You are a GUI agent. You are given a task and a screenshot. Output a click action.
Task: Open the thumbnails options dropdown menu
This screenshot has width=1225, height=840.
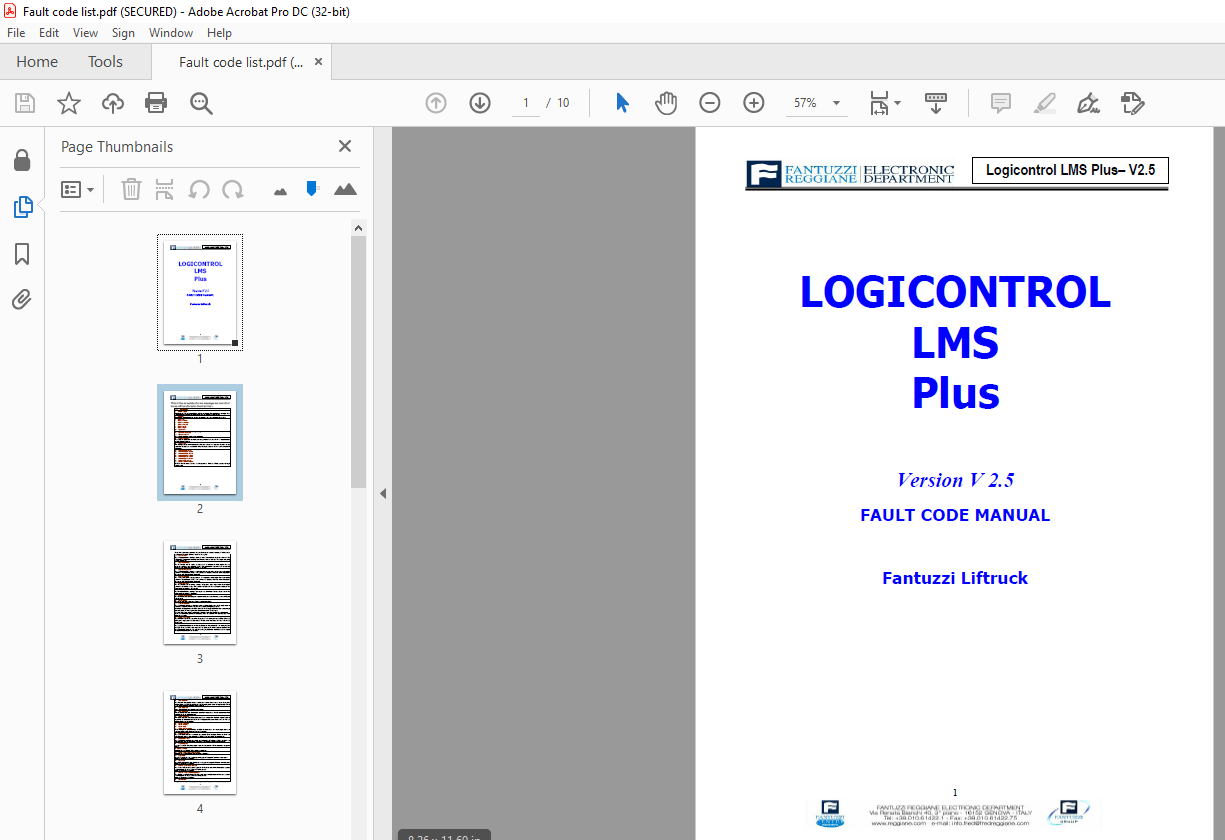tap(78, 189)
